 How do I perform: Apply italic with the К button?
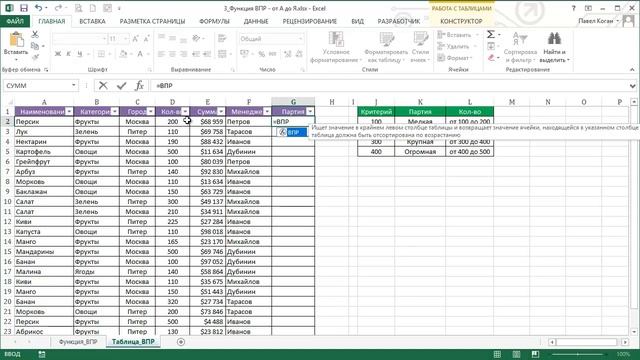pos(69,54)
